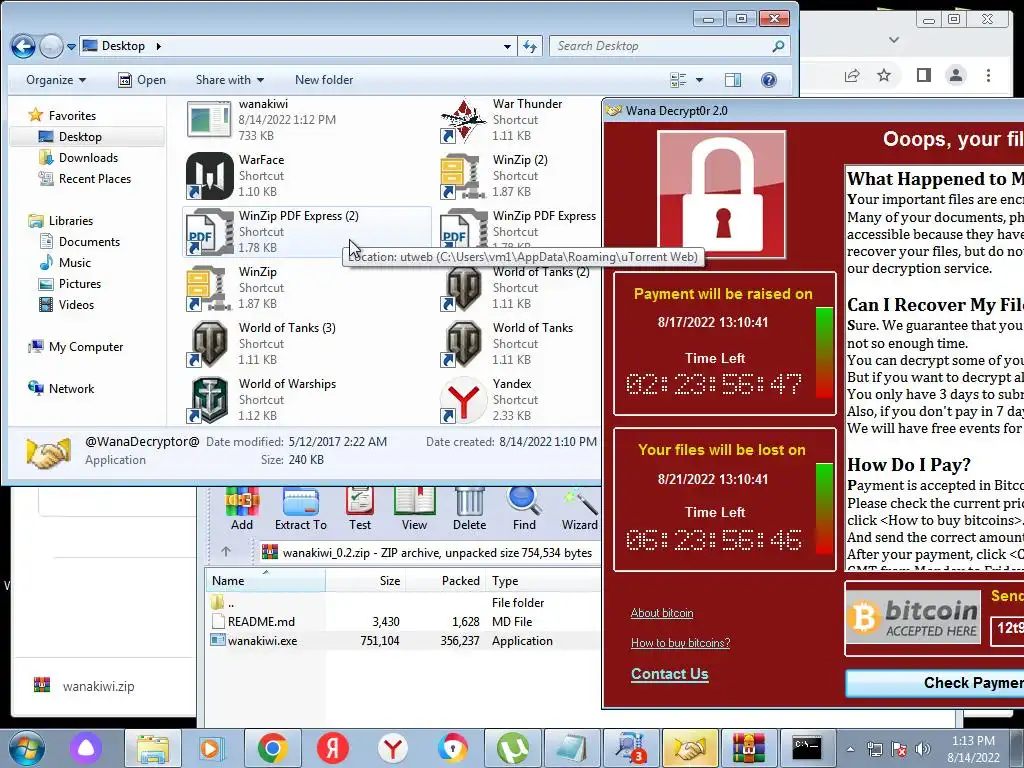Open Downloads in navigation pane
The width and height of the screenshot is (1024, 768).
(x=79, y=157)
